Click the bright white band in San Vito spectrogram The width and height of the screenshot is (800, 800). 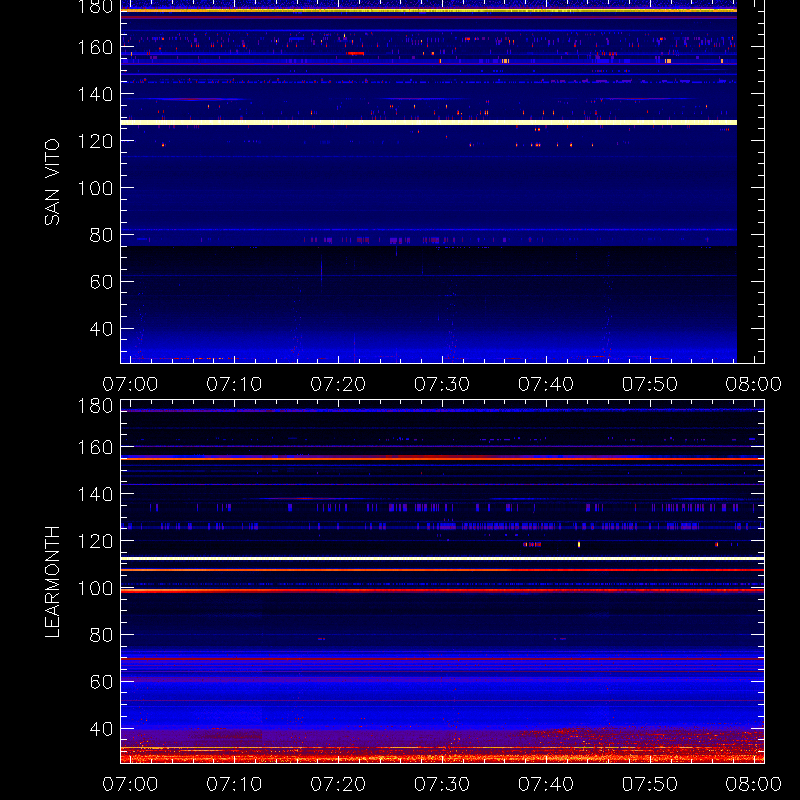point(429,122)
